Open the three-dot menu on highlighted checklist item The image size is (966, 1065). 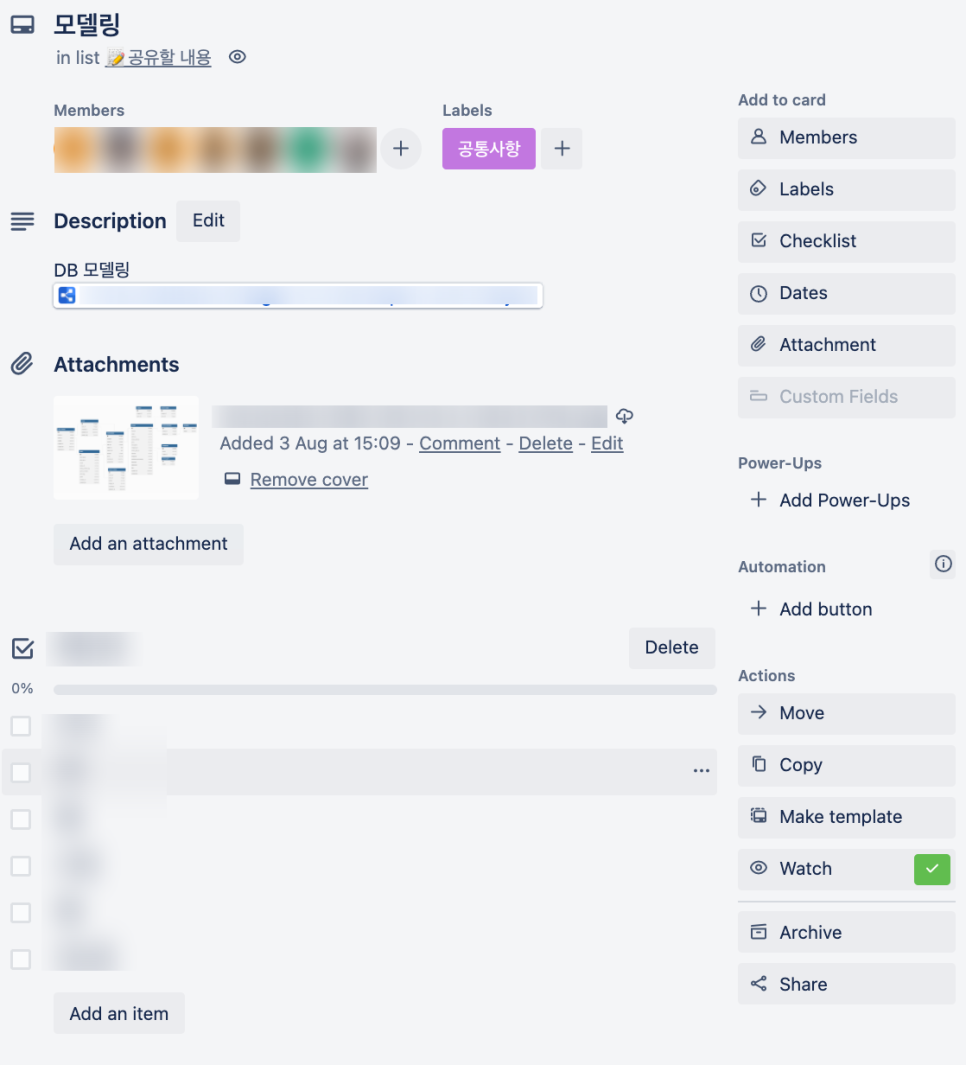pos(701,770)
